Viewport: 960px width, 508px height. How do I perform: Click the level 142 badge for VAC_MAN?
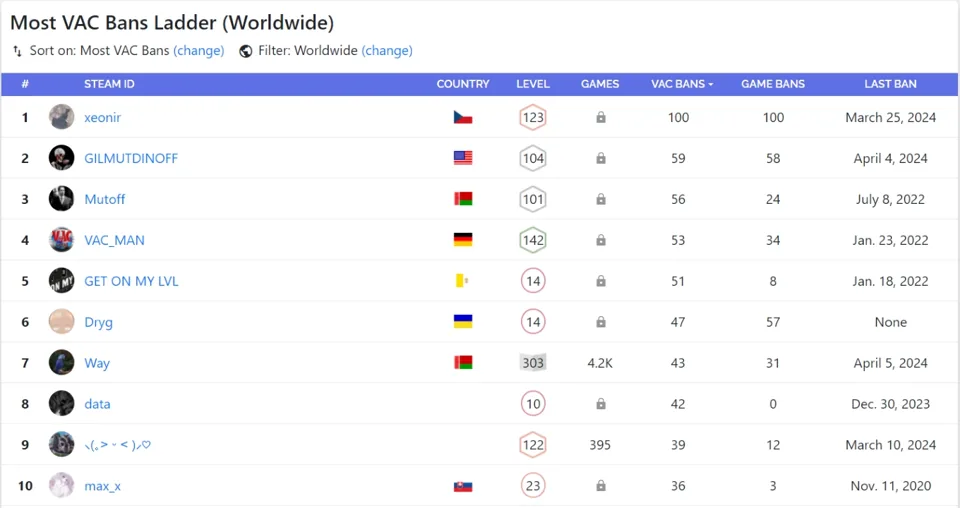coord(533,240)
